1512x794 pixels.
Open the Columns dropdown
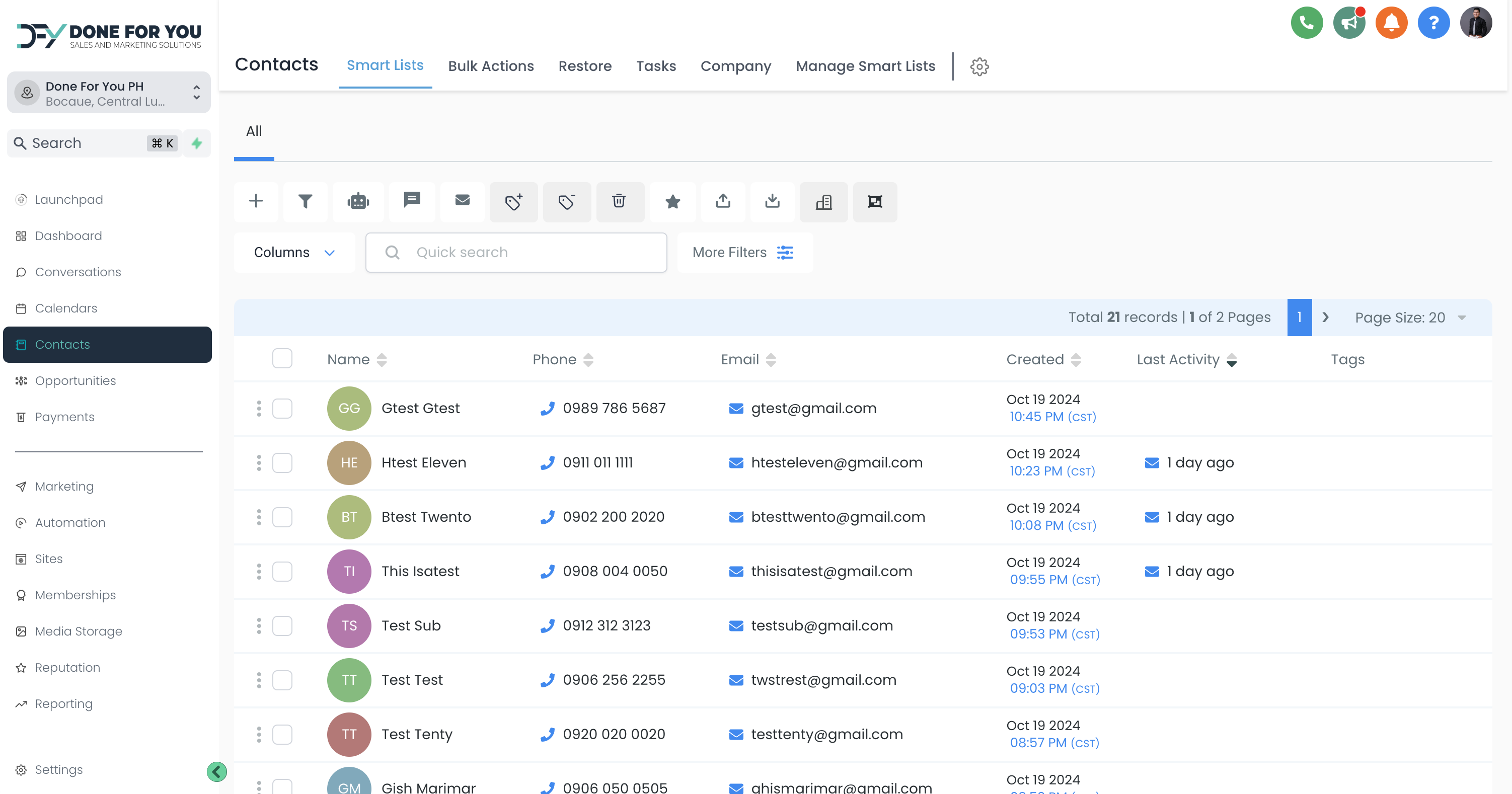294,253
